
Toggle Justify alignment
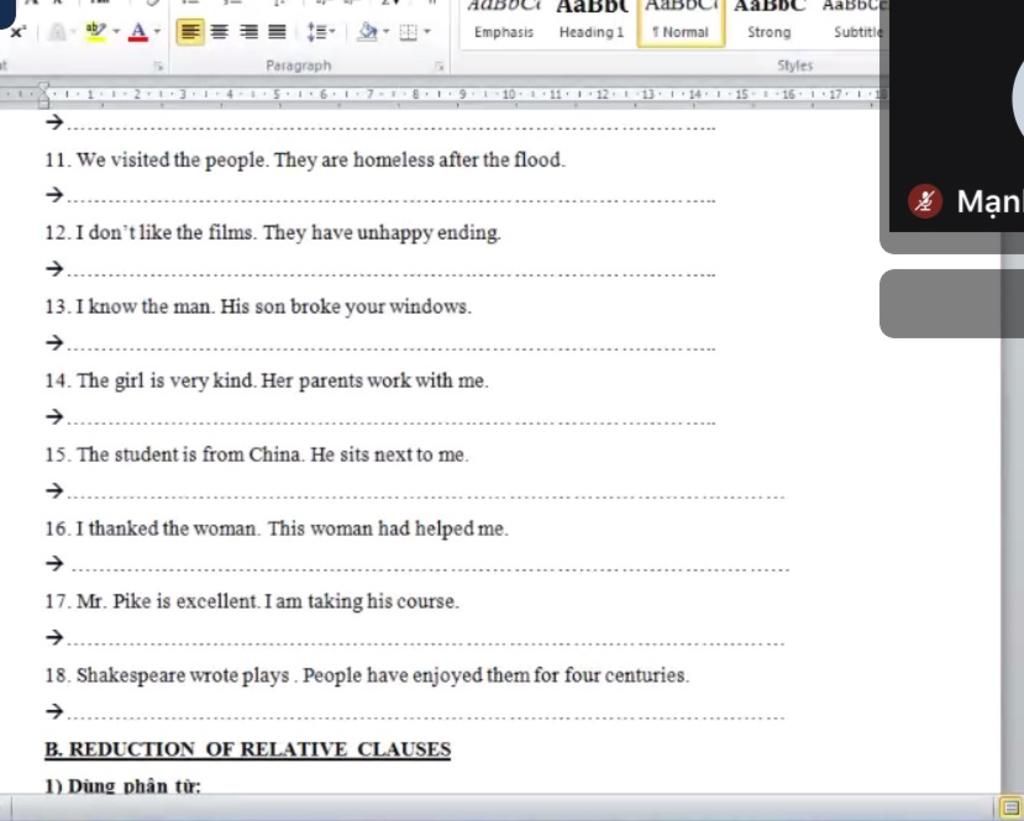(277, 31)
